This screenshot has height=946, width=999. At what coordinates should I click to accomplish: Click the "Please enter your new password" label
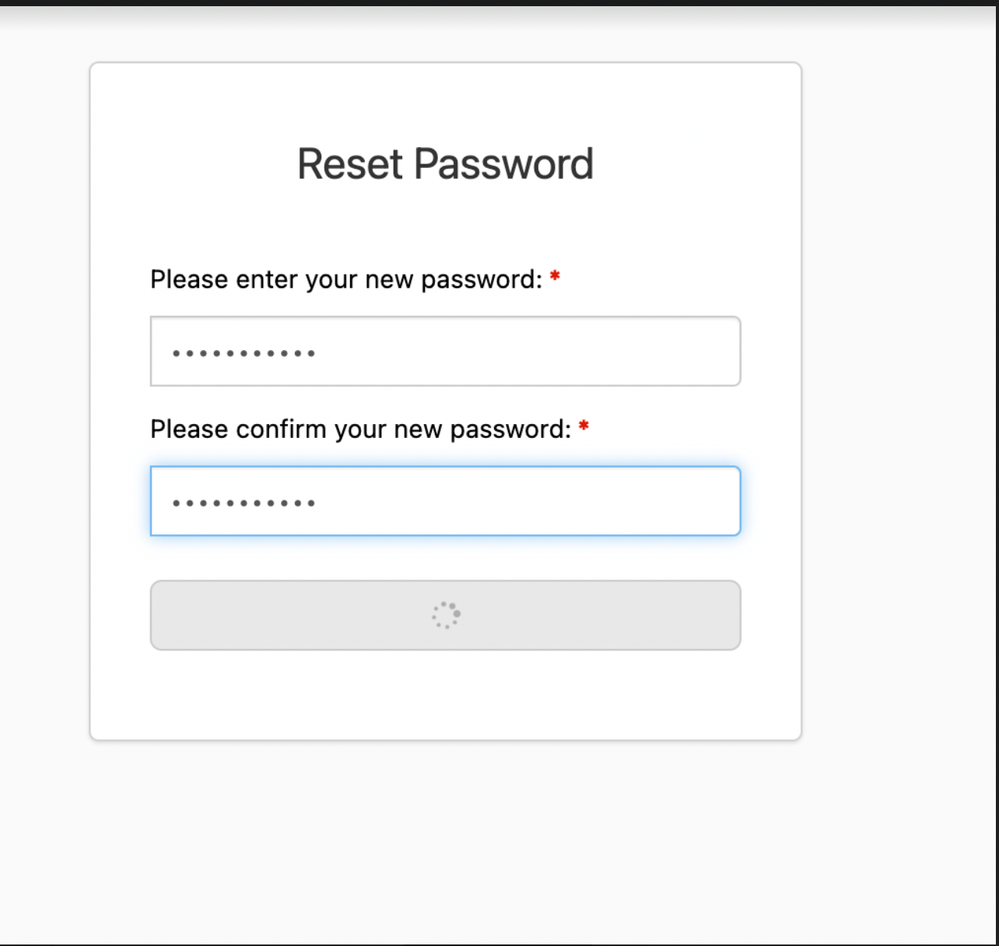point(345,279)
